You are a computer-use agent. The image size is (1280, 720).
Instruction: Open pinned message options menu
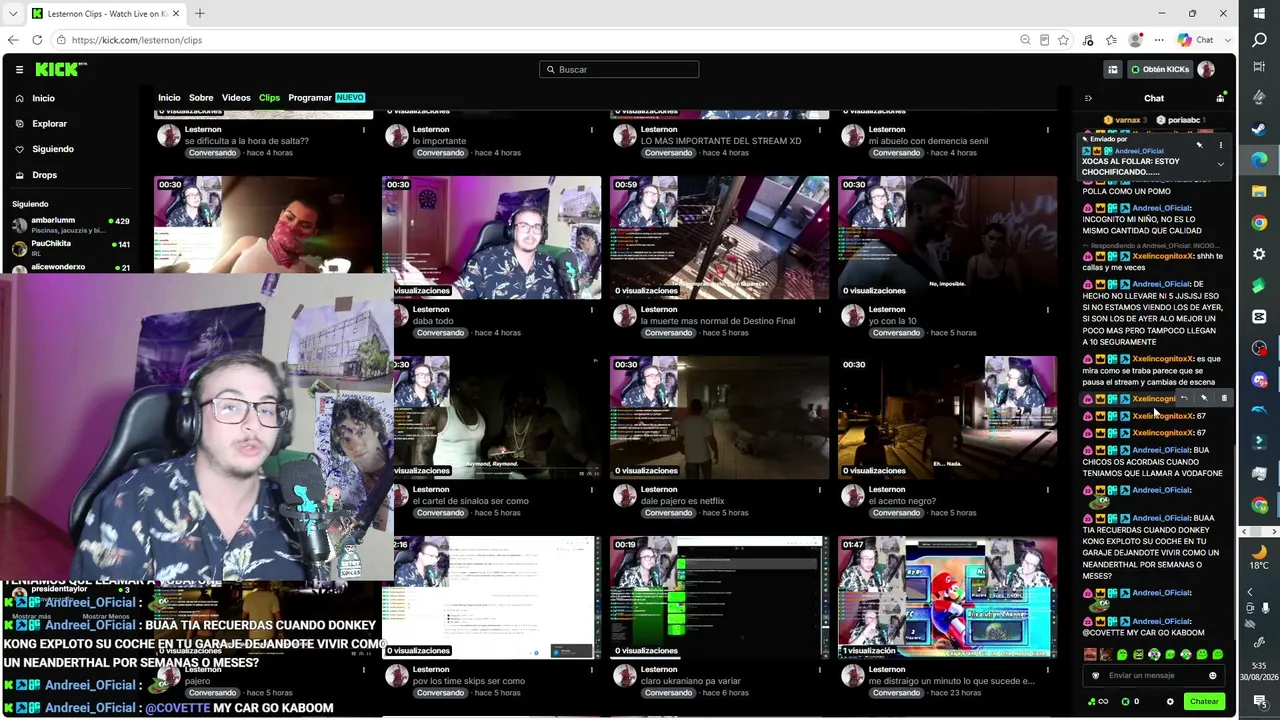click(x=1220, y=145)
